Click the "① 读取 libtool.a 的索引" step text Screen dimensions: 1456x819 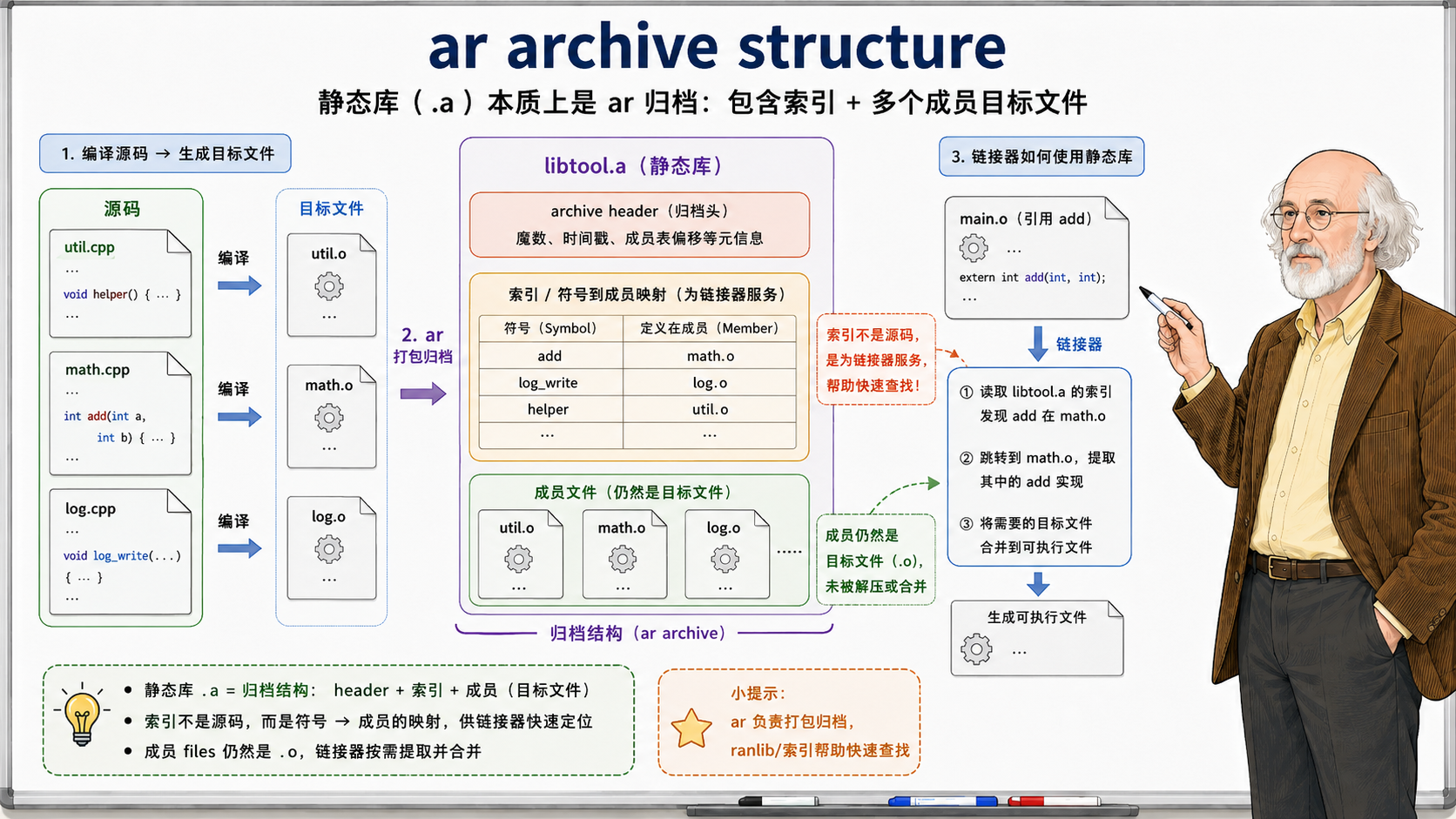click(x=1035, y=392)
